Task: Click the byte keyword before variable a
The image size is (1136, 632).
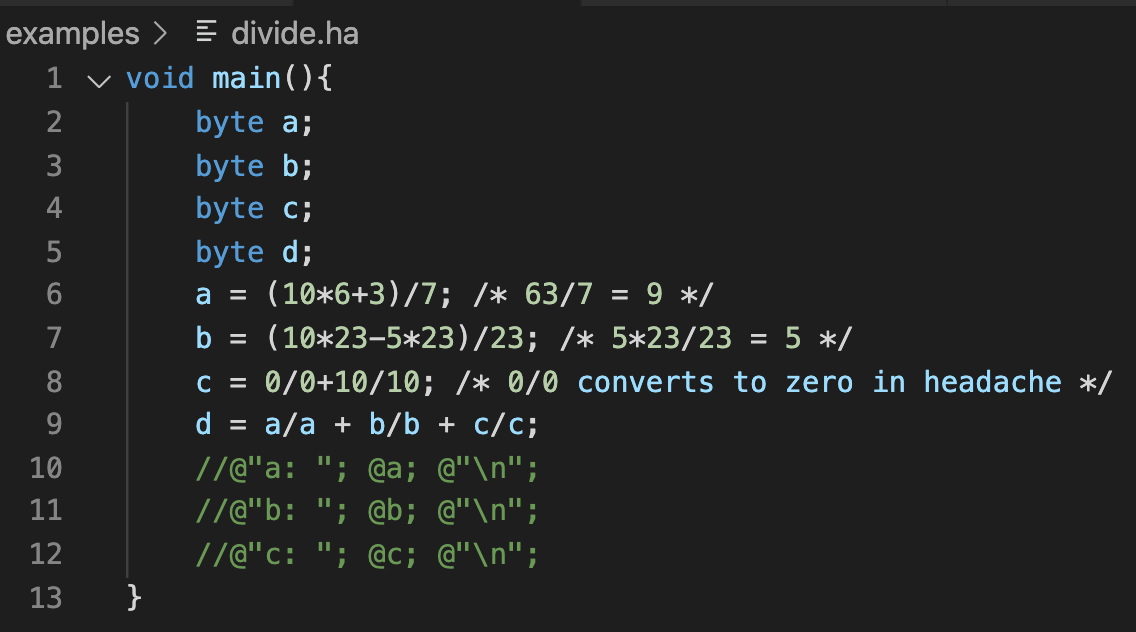Action: tap(229, 122)
